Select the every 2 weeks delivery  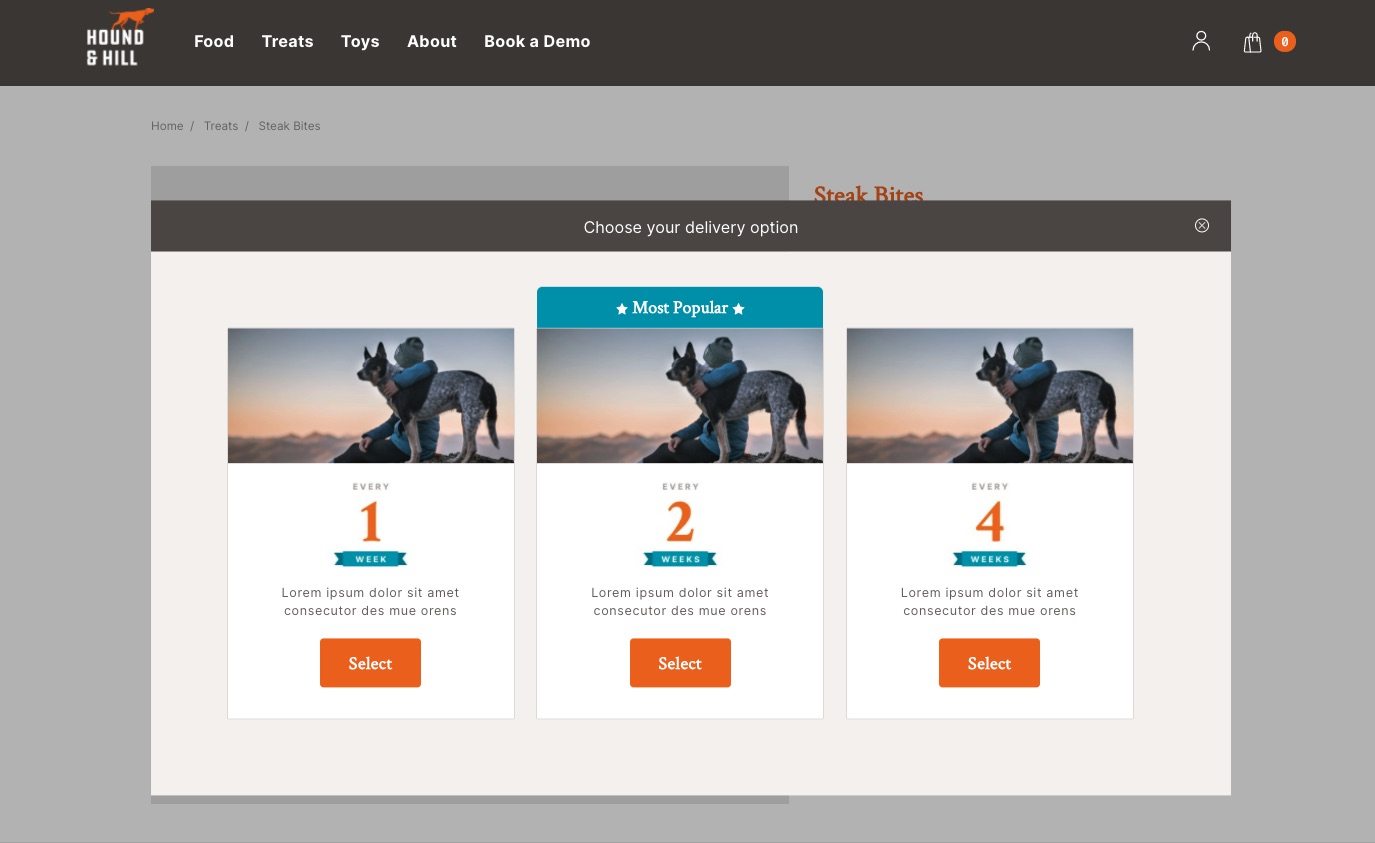[x=680, y=663]
